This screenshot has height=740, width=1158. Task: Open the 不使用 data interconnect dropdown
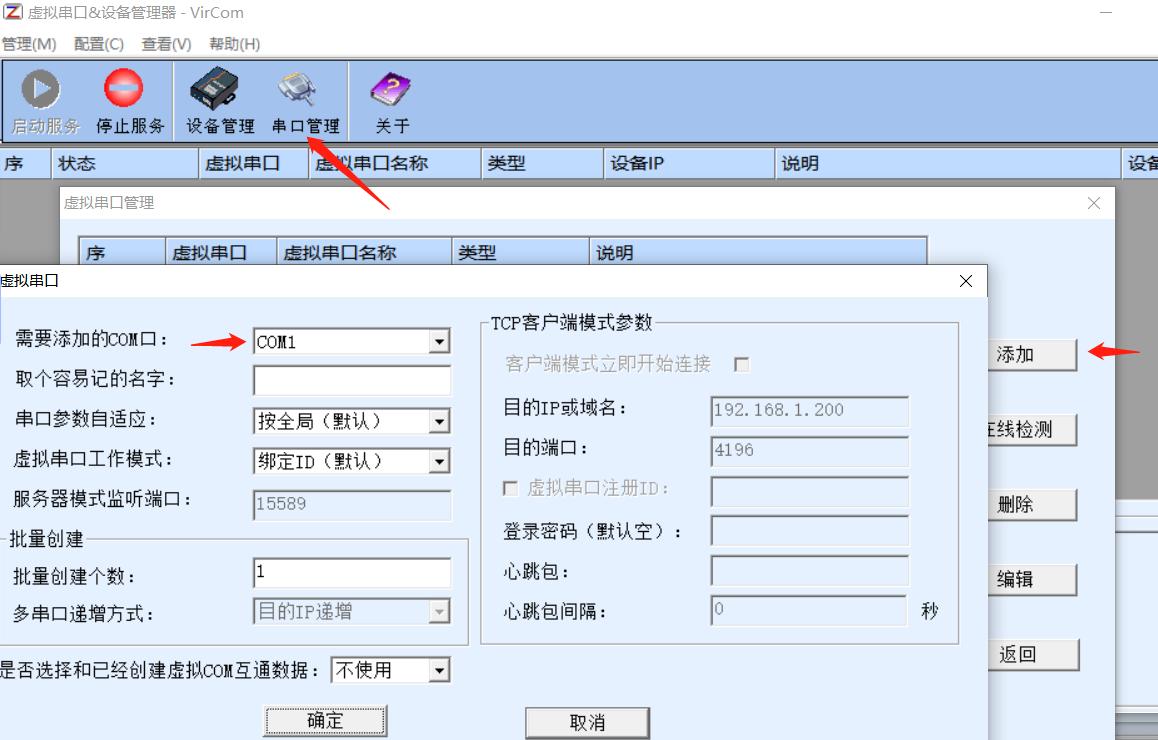(x=439, y=670)
